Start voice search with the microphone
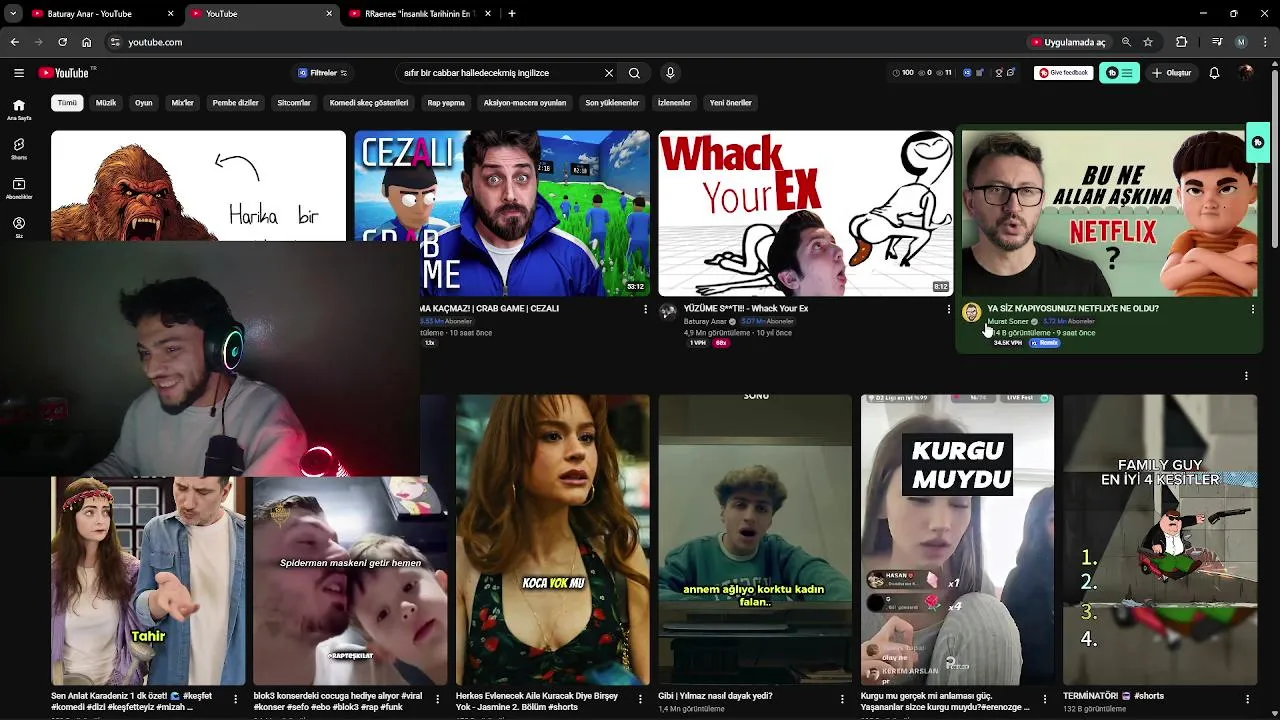 click(670, 73)
